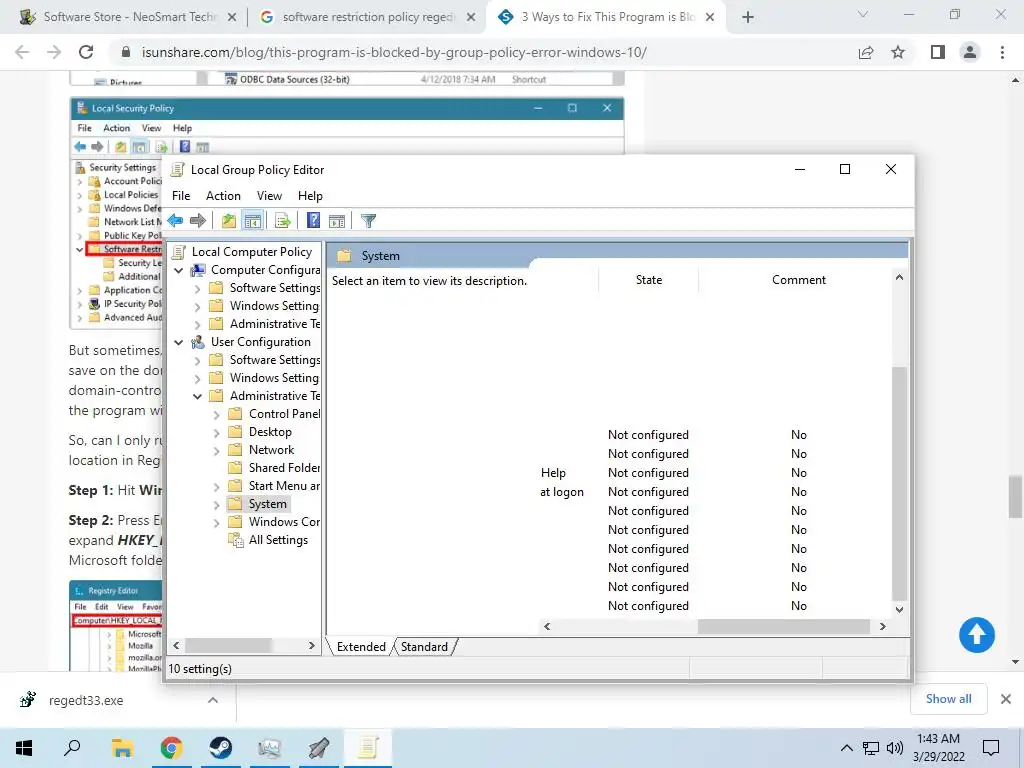
Task: Click the browser address bar URL
Action: (x=394, y=52)
